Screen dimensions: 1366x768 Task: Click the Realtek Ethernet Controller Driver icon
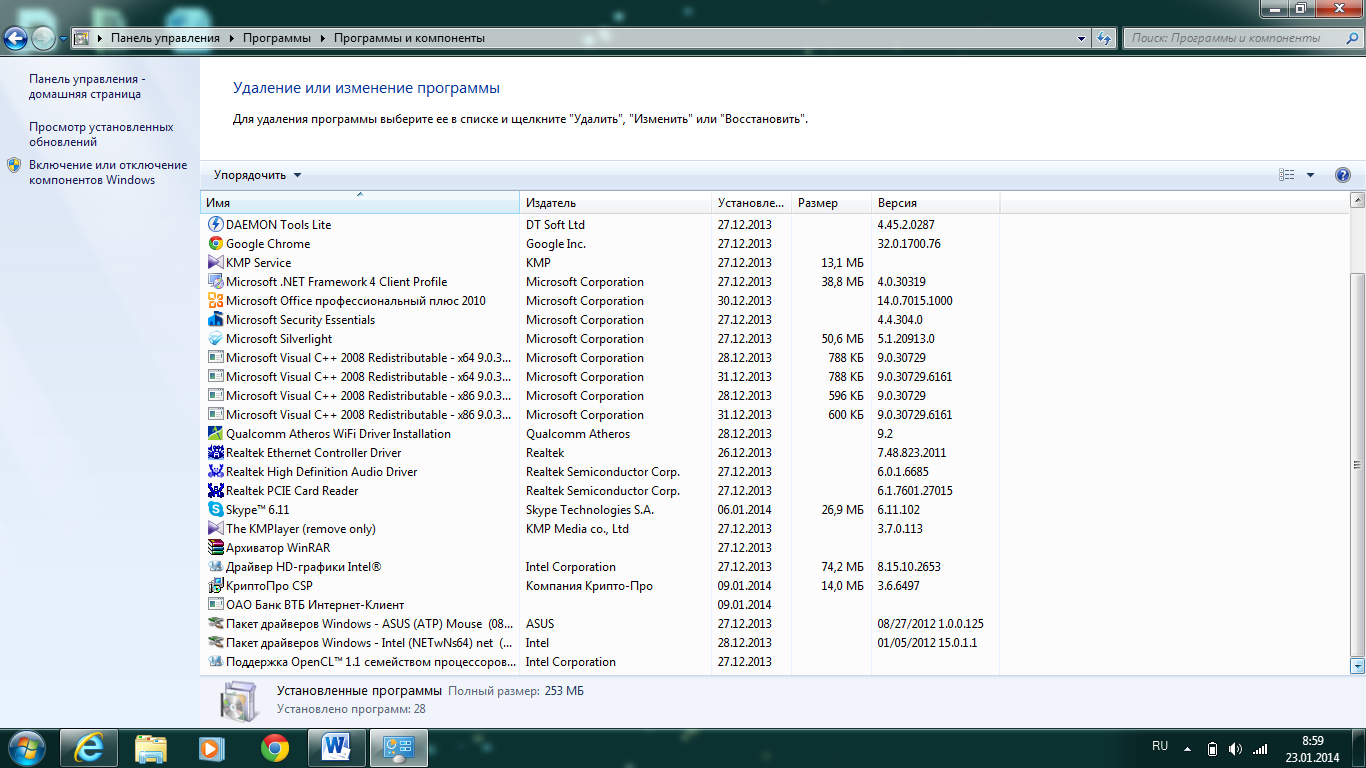coord(215,453)
